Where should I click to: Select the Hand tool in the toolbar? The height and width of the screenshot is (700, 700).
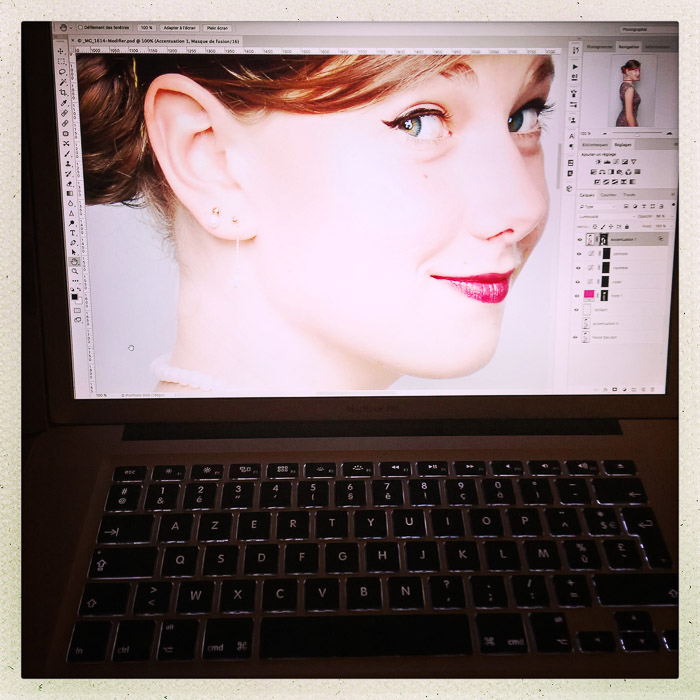click(74, 262)
